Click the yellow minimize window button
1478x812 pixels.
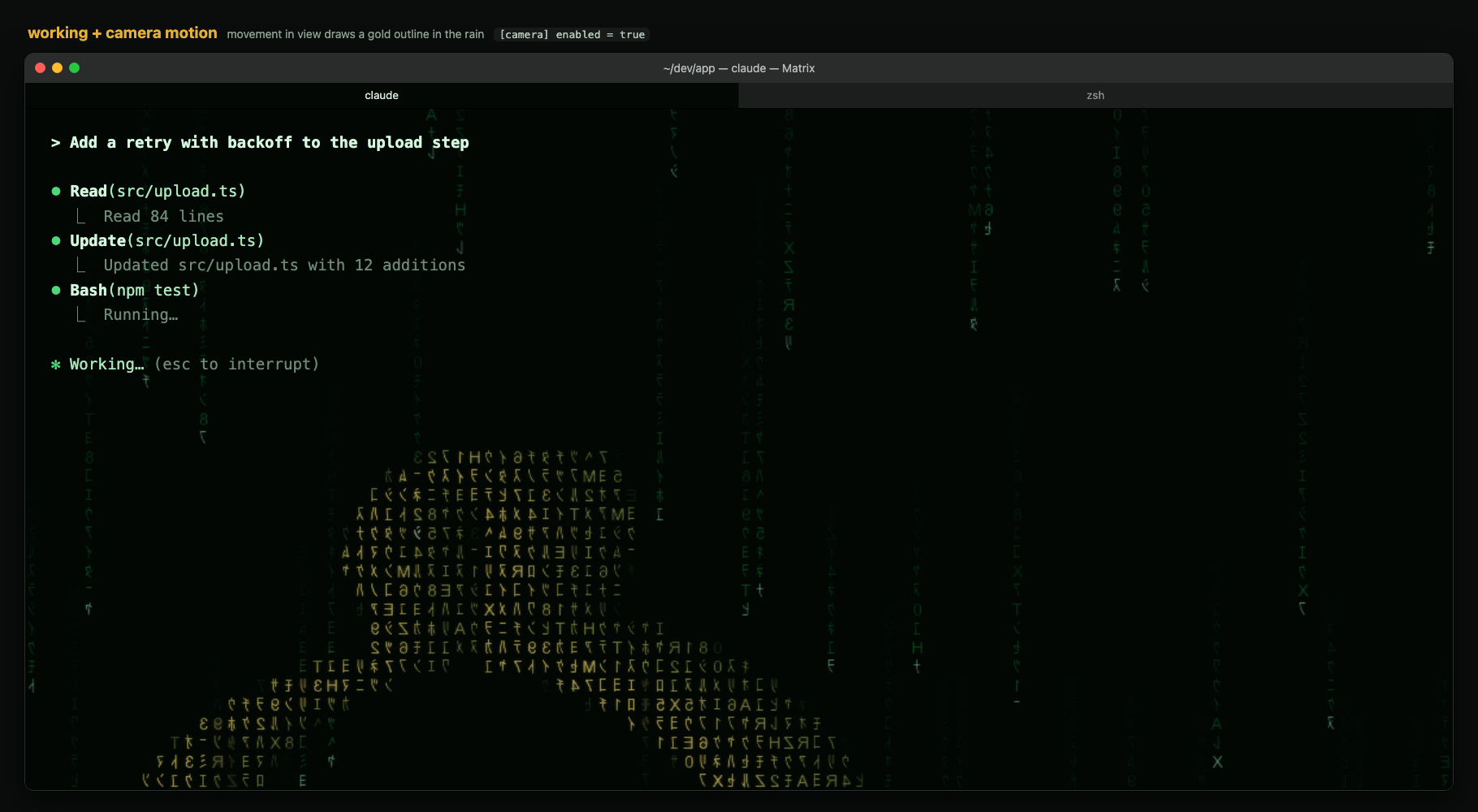click(57, 68)
